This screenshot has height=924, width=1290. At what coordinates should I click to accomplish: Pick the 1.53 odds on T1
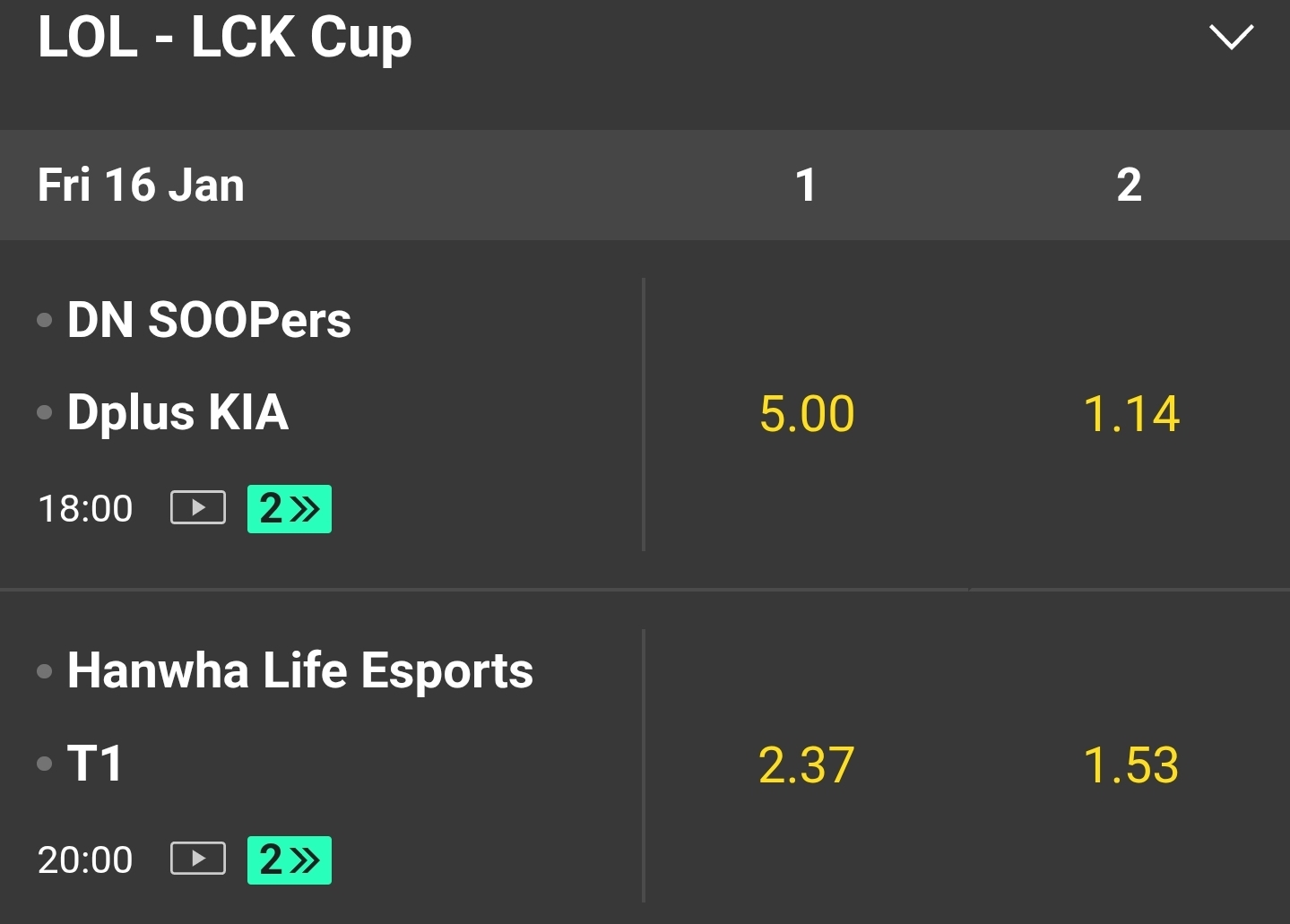click(x=1130, y=765)
